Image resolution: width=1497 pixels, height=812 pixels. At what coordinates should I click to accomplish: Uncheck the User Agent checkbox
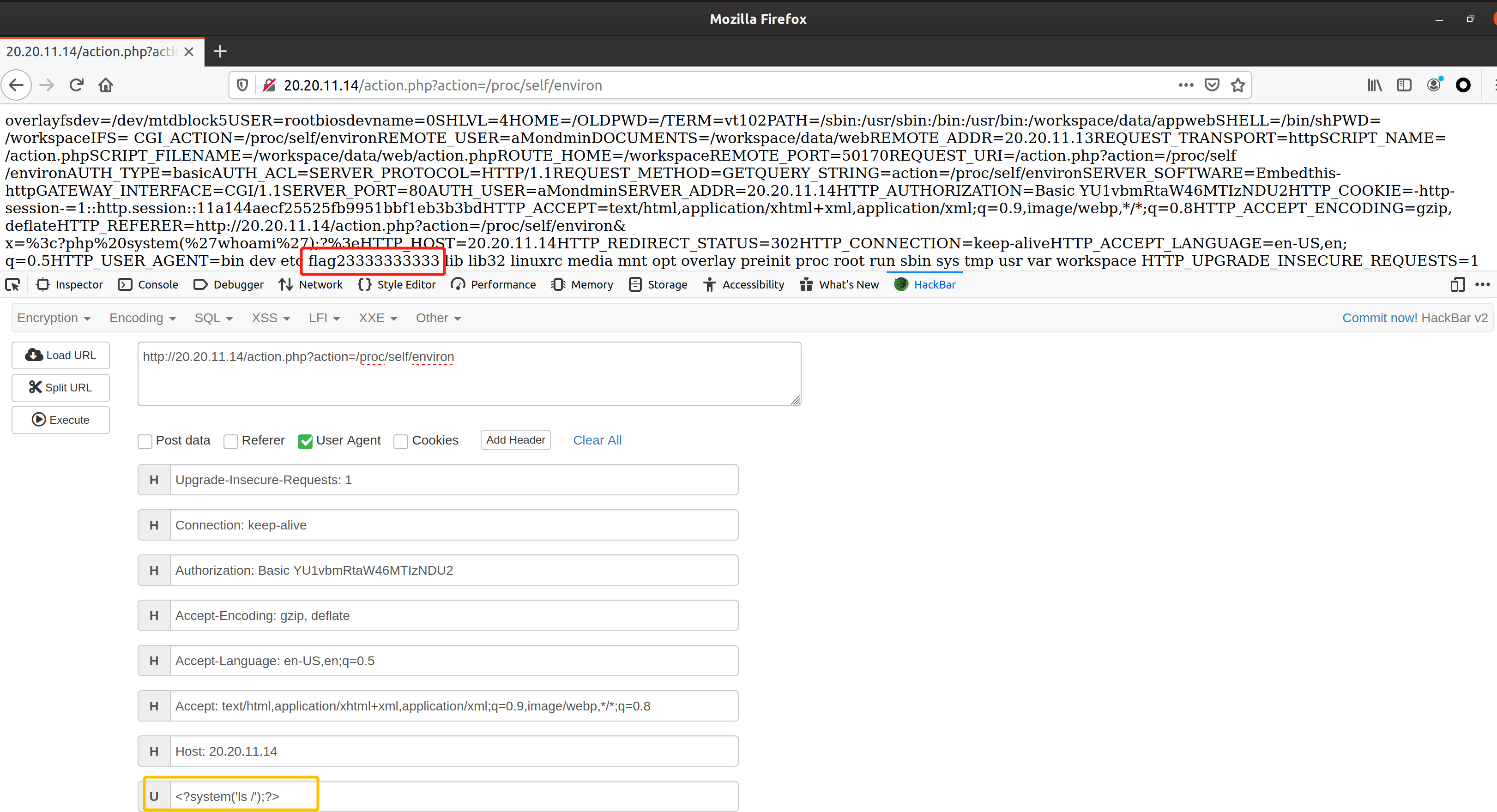pos(305,441)
